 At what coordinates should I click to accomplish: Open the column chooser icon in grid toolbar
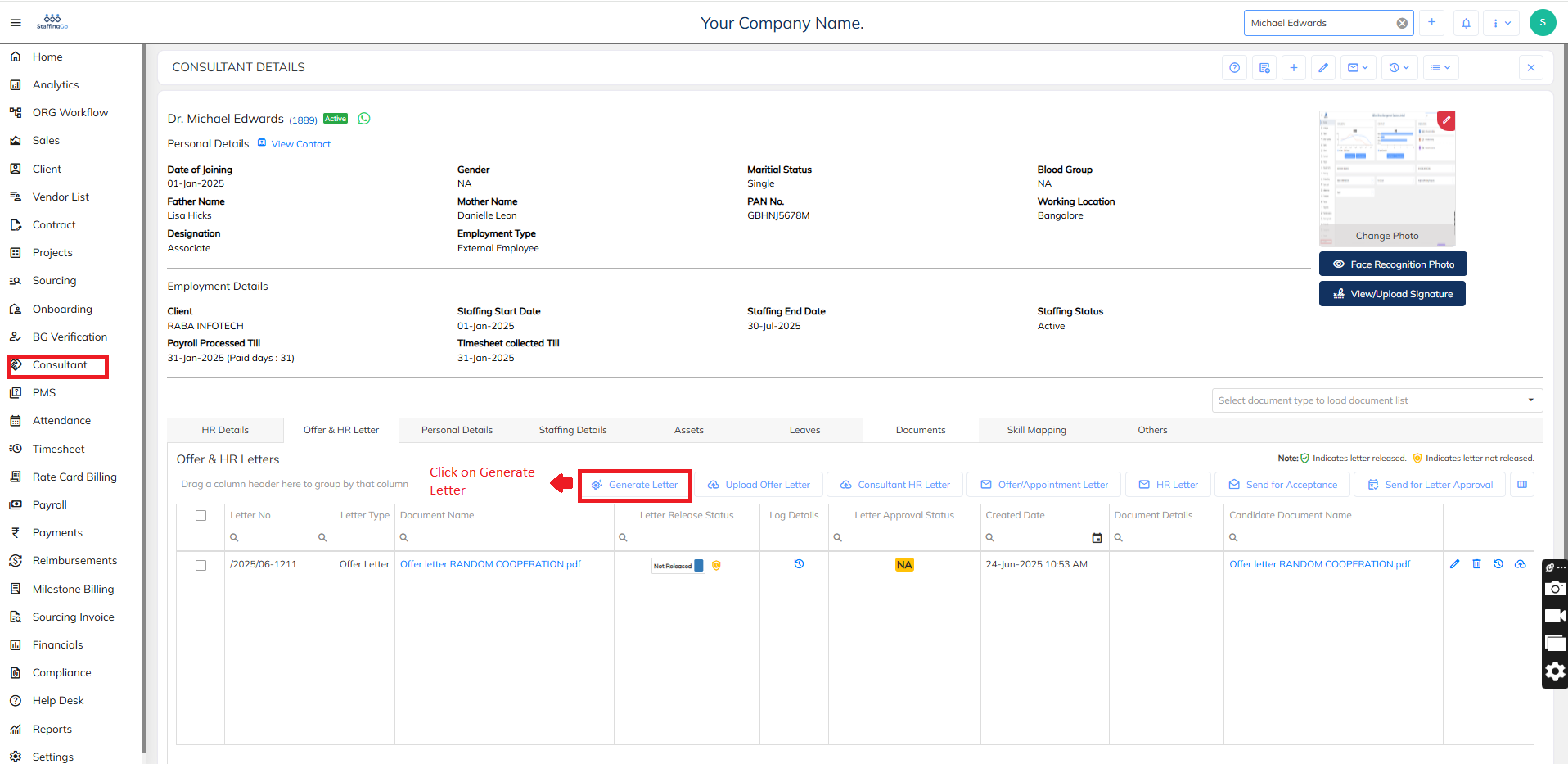[1522, 485]
